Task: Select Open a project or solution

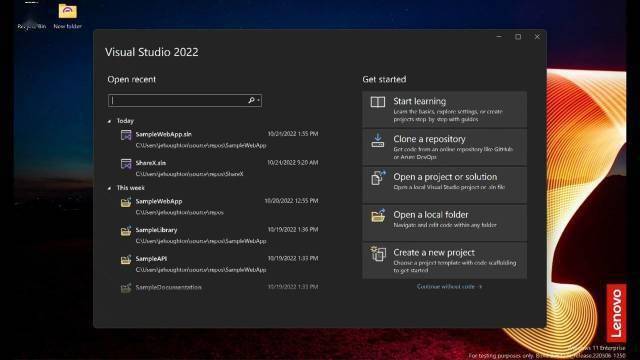Action: pos(444,185)
